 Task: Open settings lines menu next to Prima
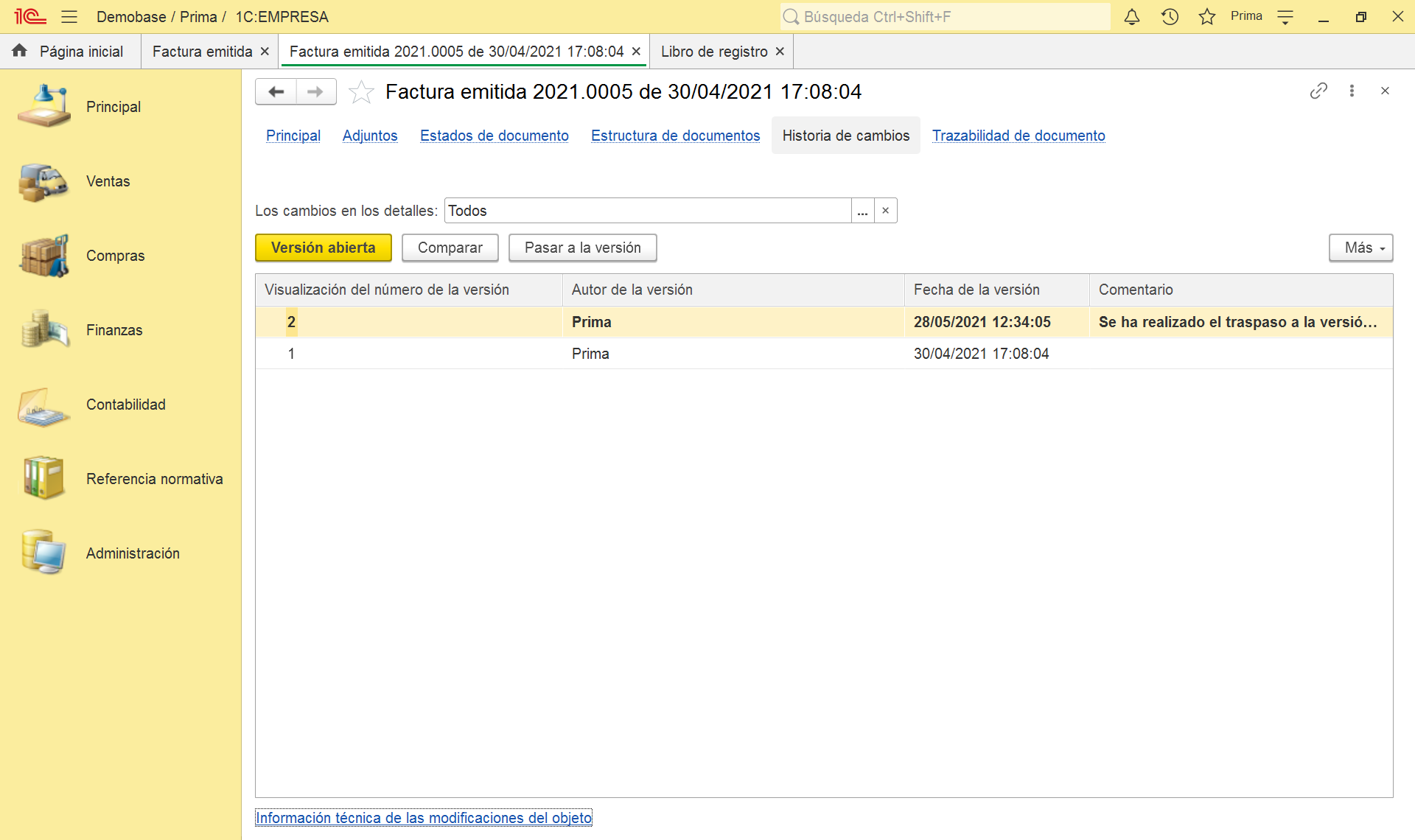pos(1285,17)
